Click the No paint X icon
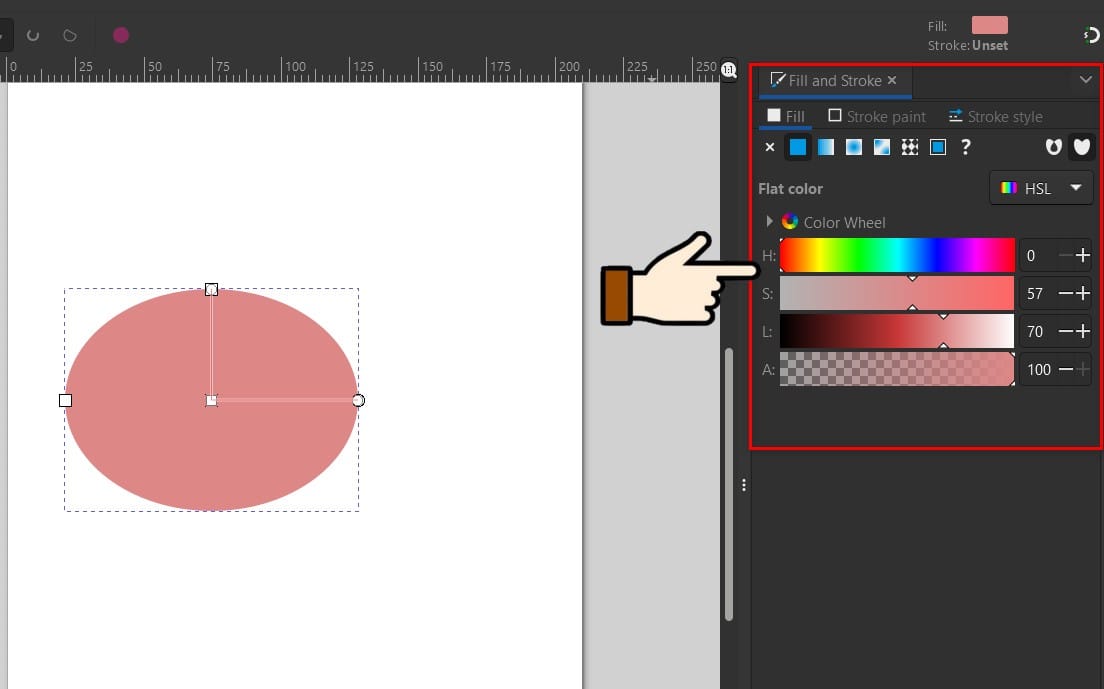1104x689 pixels. (x=770, y=147)
